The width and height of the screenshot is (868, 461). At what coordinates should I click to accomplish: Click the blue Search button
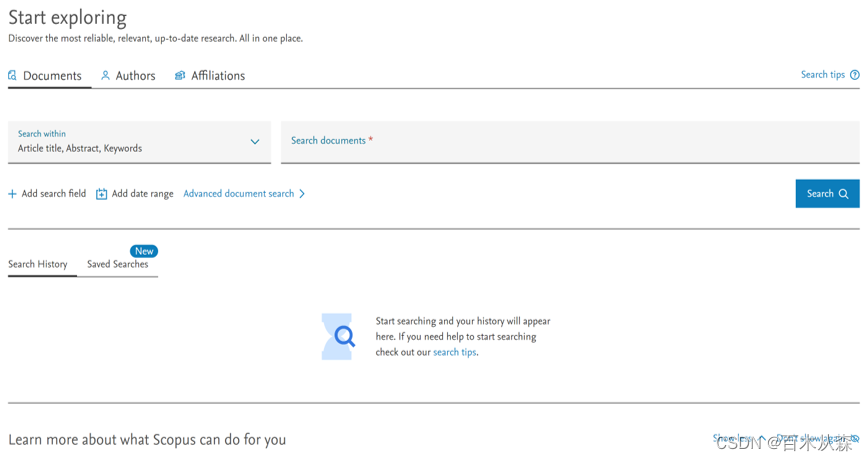point(828,194)
